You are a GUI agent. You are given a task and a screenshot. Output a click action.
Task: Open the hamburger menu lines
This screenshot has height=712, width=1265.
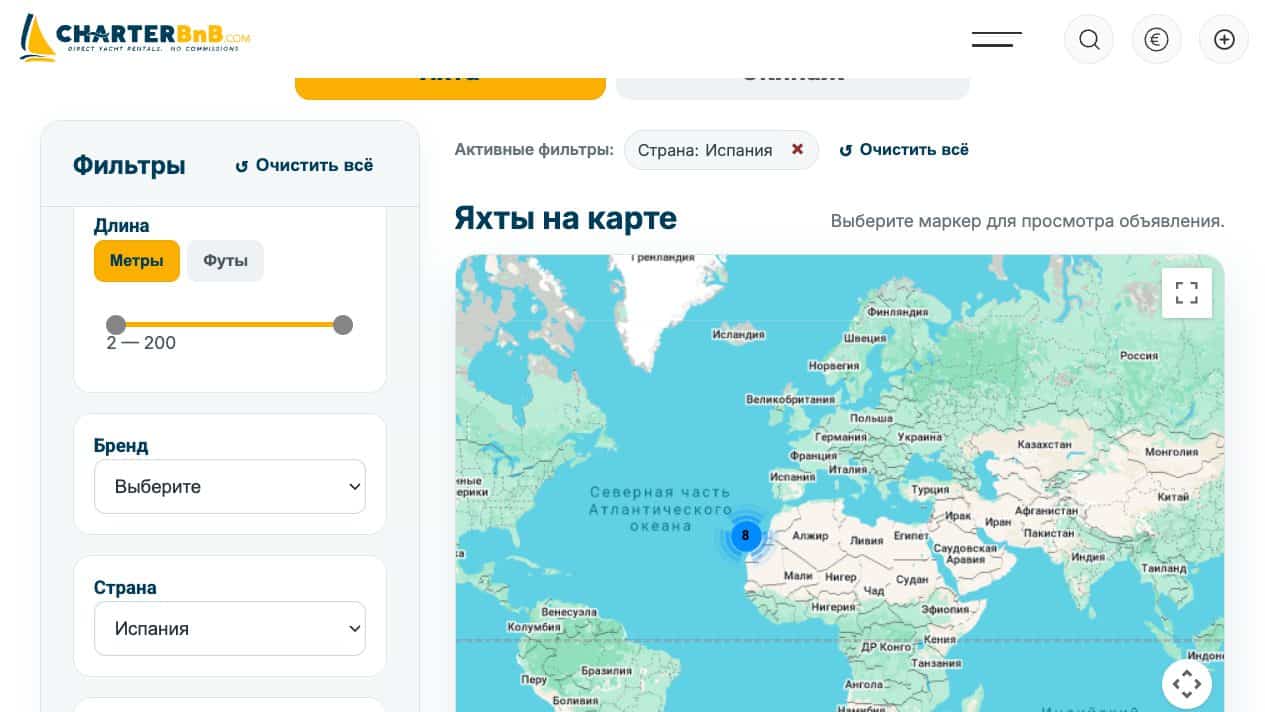pos(996,39)
